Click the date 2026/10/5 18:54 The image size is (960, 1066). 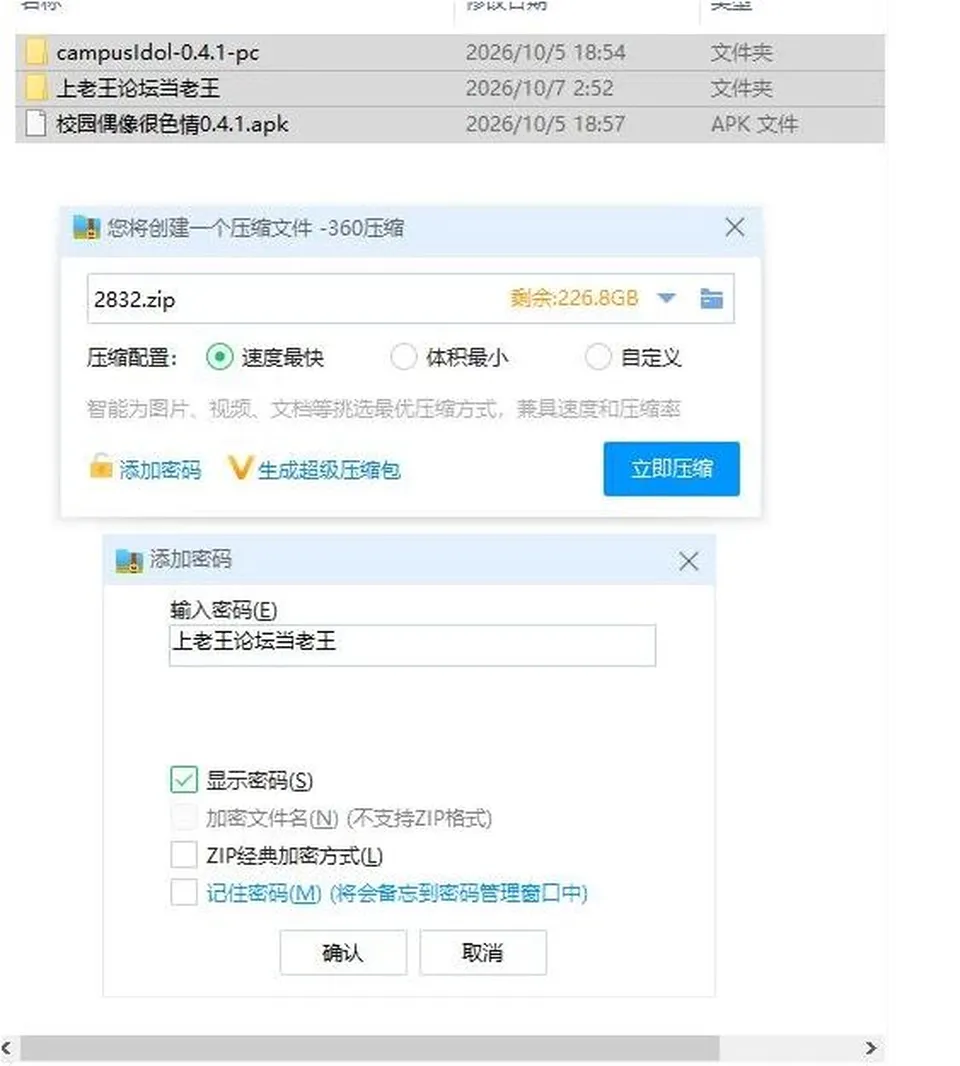[545, 52]
